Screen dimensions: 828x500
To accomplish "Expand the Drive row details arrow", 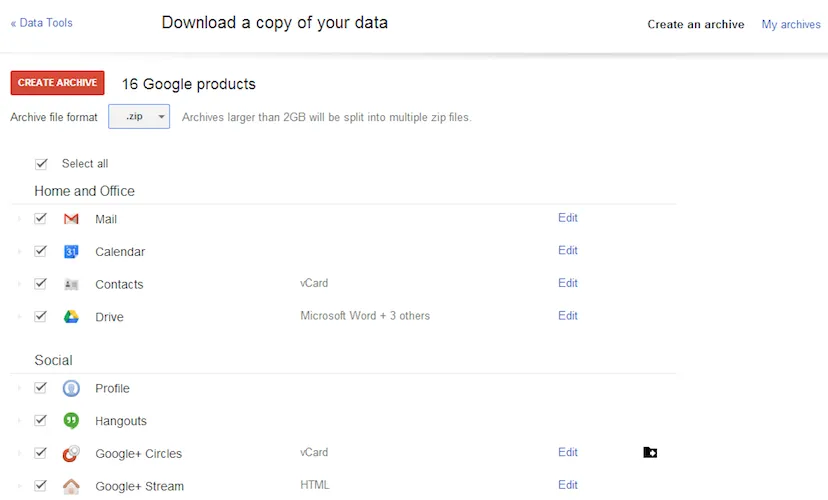I will [18, 317].
